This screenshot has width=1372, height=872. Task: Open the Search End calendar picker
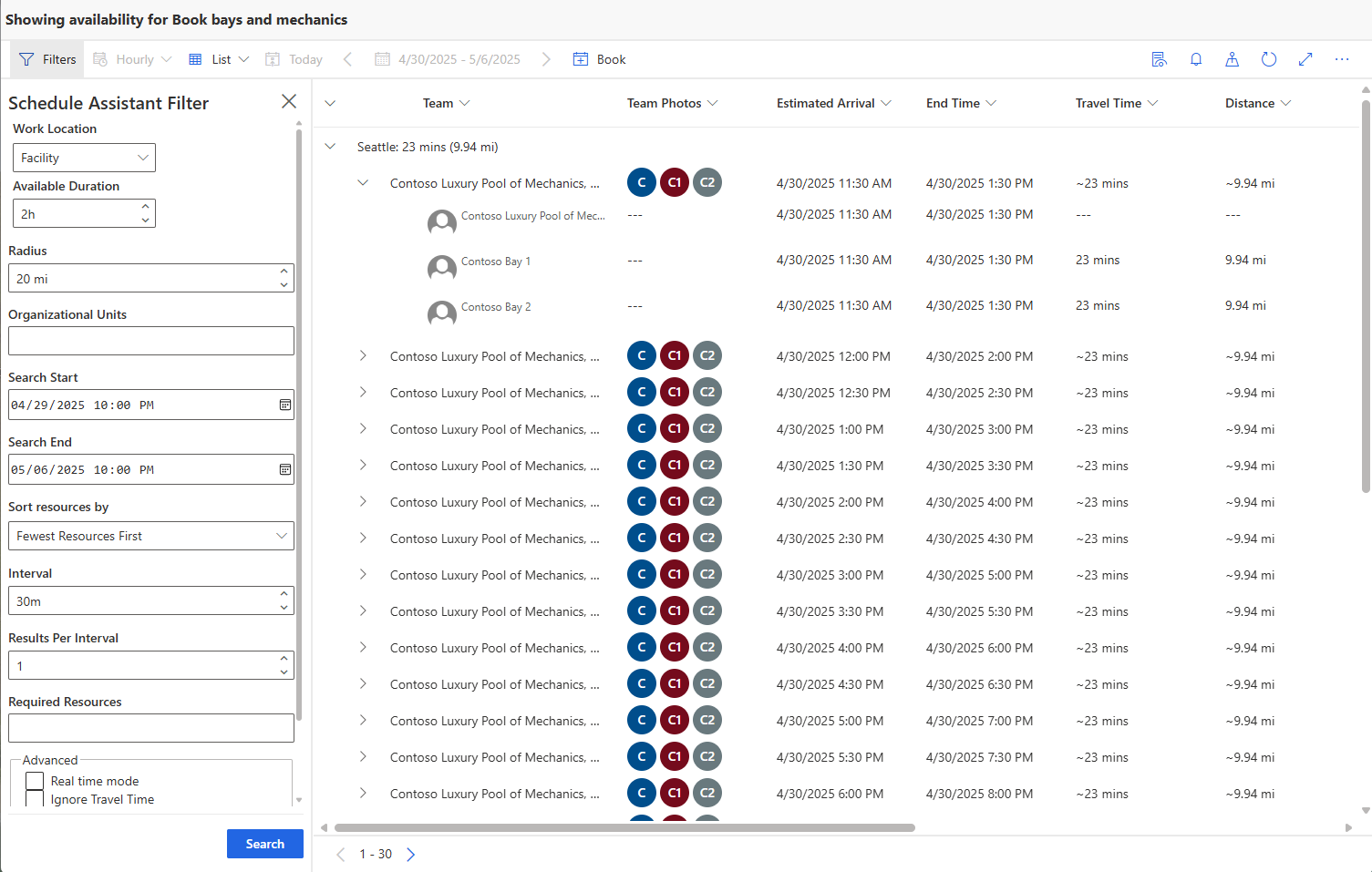coord(284,469)
